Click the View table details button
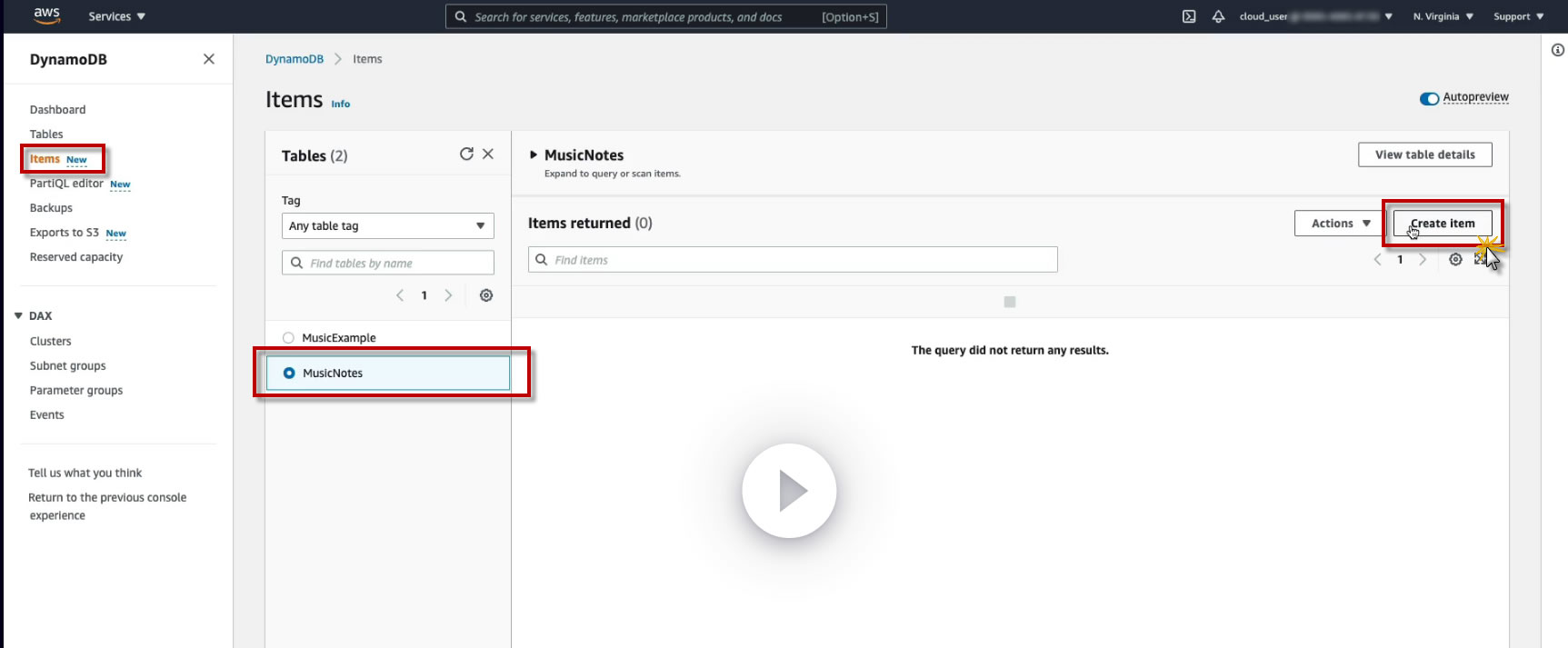 pyautogui.click(x=1425, y=155)
